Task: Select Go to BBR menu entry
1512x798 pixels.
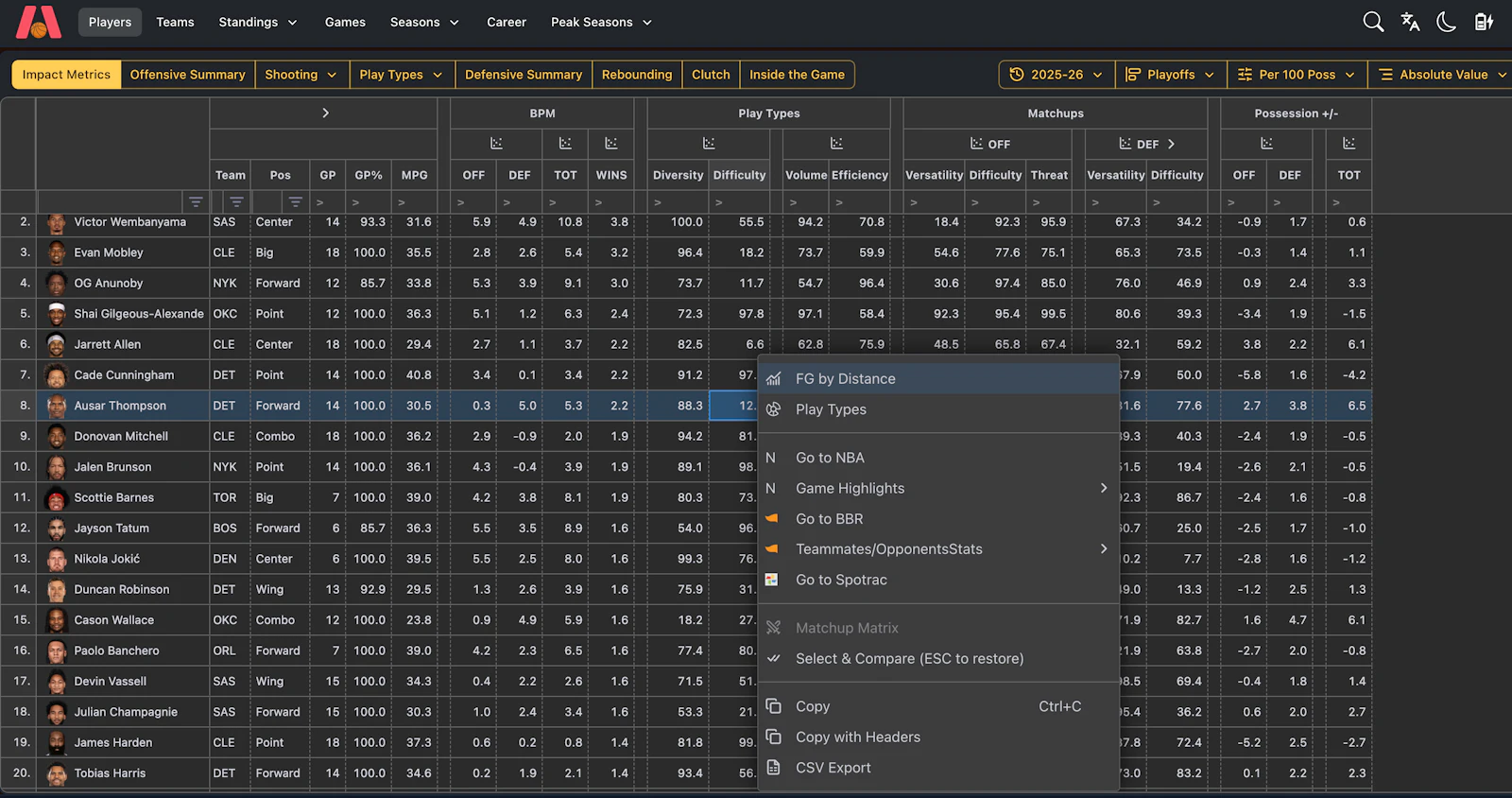Action: pyautogui.click(x=937, y=519)
